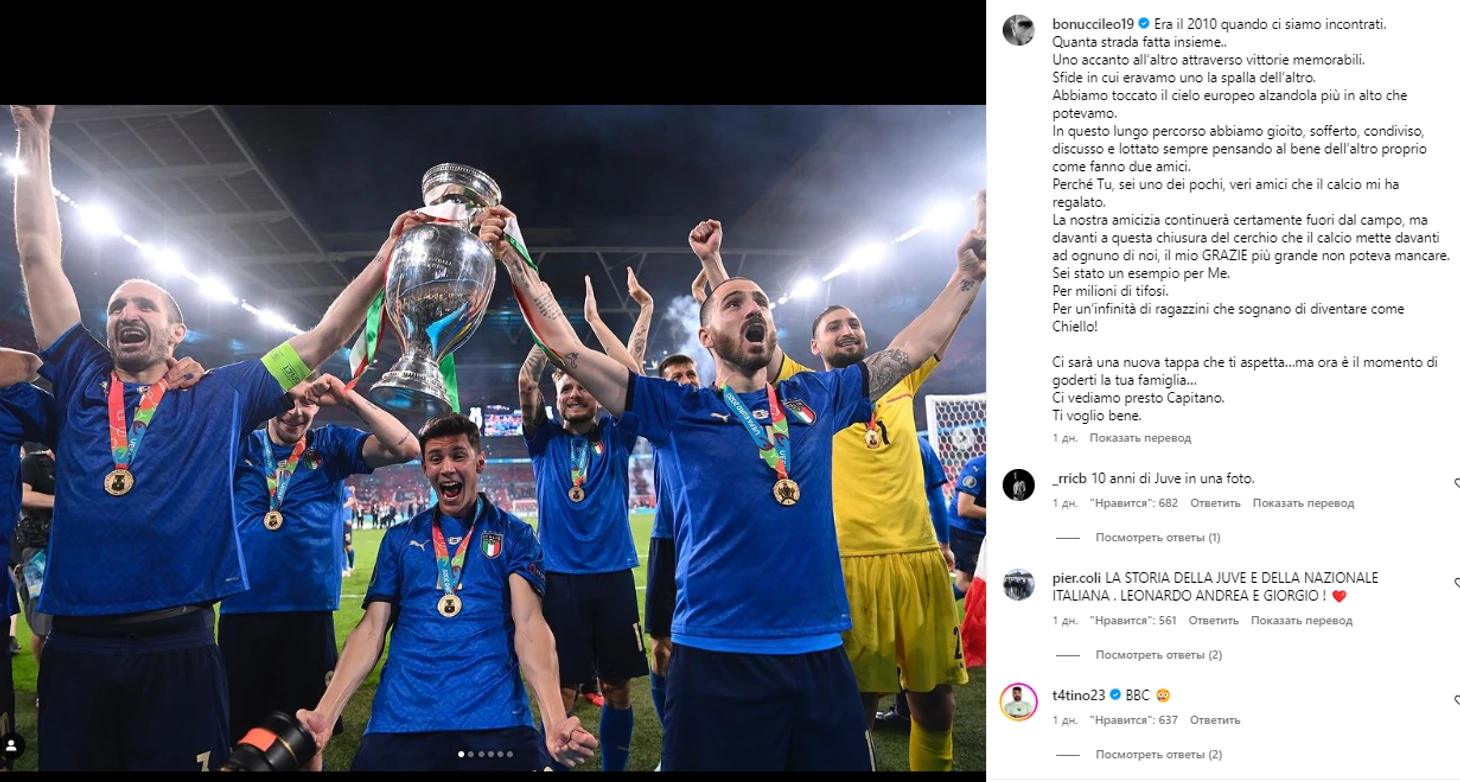The height and width of the screenshot is (782, 1460).
Task: Open bonuccileo19 profile avatar
Action: (x=1018, y=30)
